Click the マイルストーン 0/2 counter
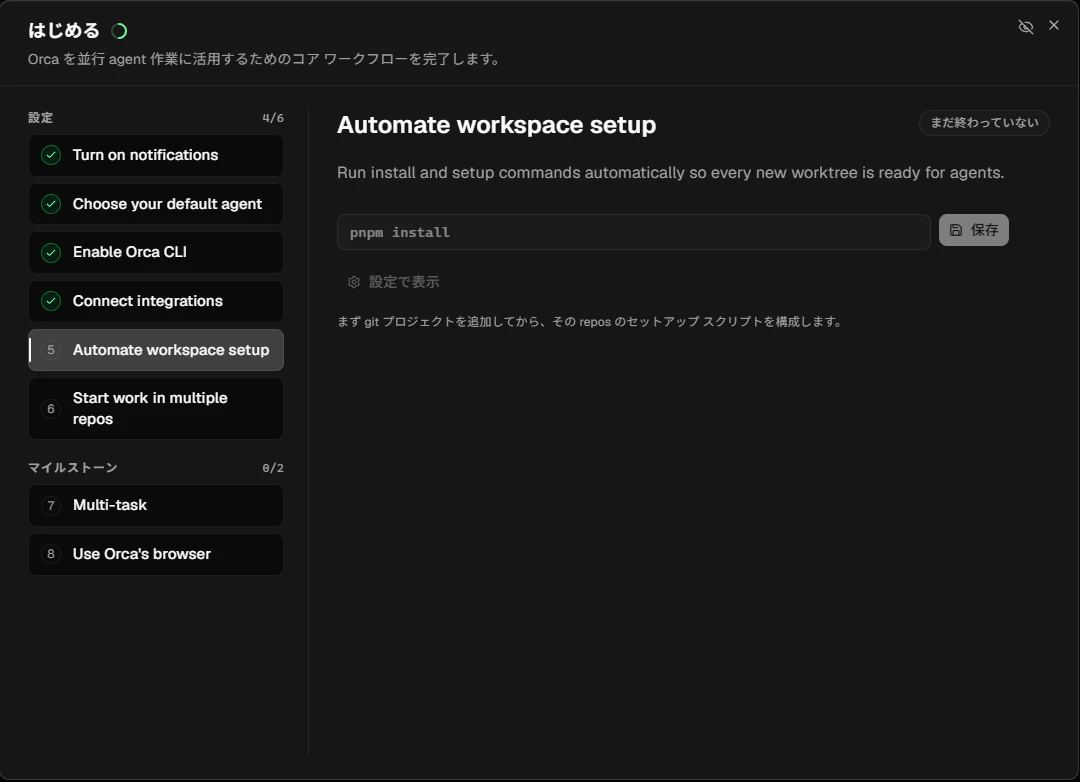 pyautogui.click(x=273, y=468)
